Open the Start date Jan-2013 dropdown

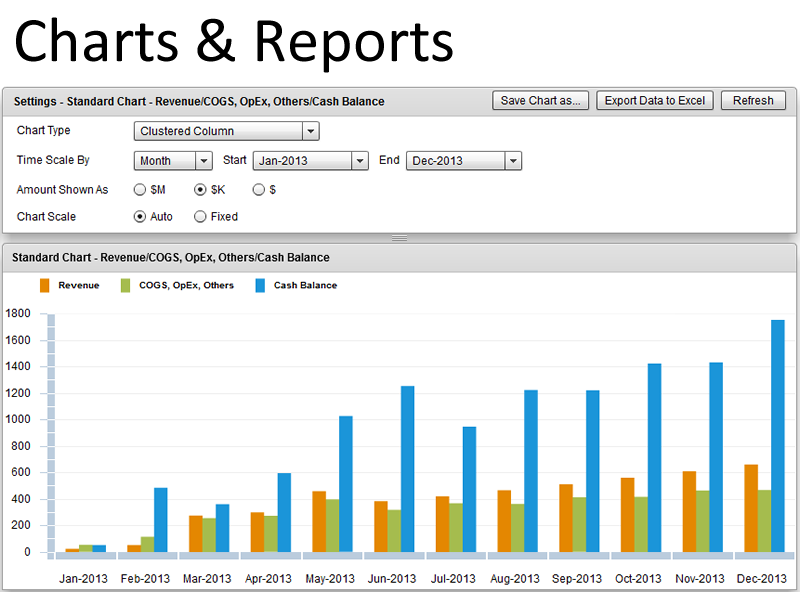point(311,161)
